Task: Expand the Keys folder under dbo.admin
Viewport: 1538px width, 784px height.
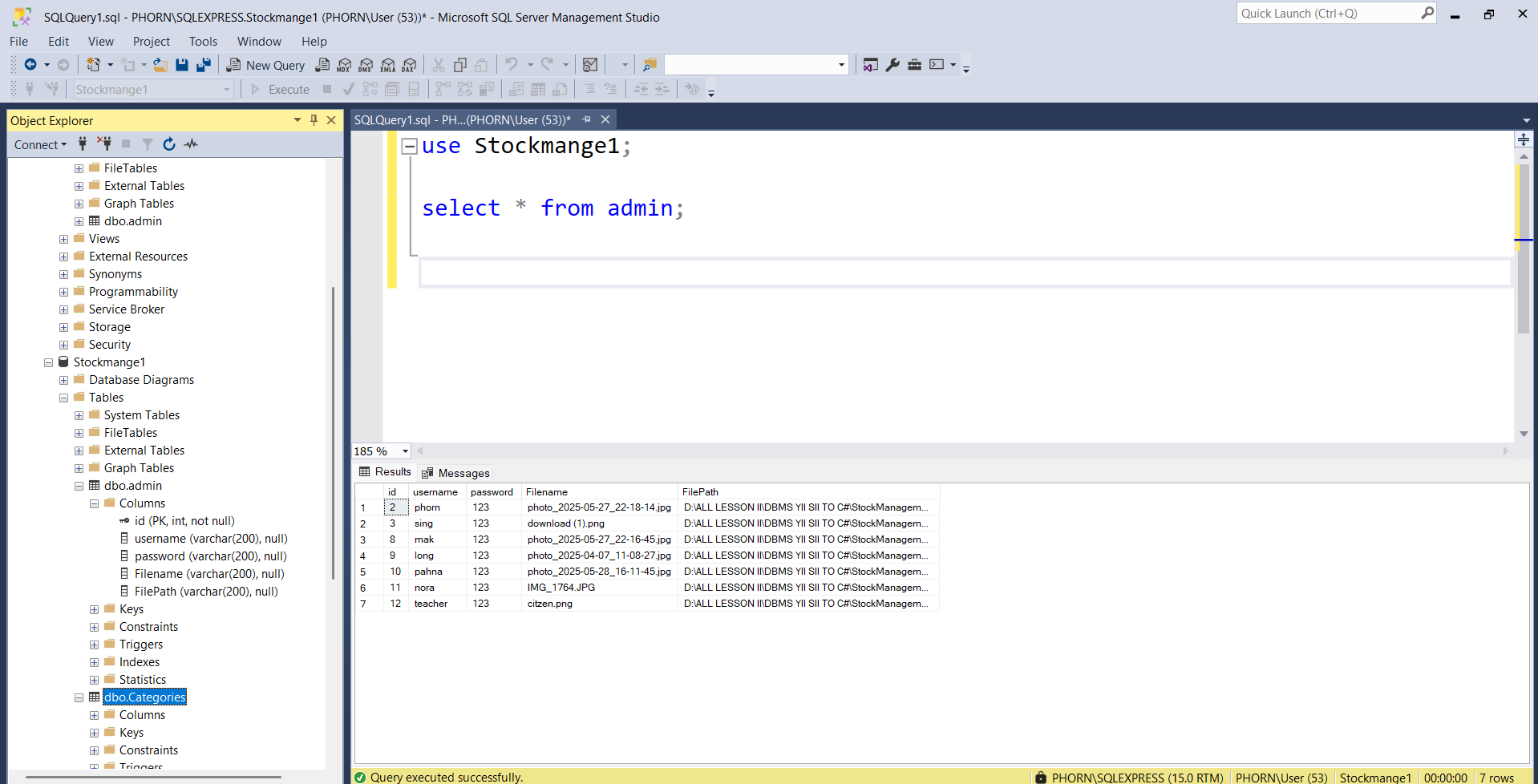Action: point(94,609)
